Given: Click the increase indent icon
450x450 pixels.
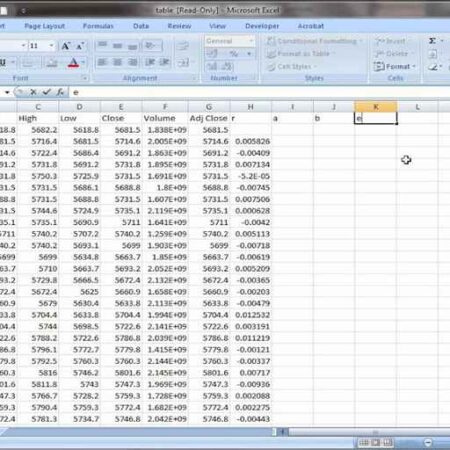Looking at the screenshot, I should pyautogui.click(x=165, y=62).
